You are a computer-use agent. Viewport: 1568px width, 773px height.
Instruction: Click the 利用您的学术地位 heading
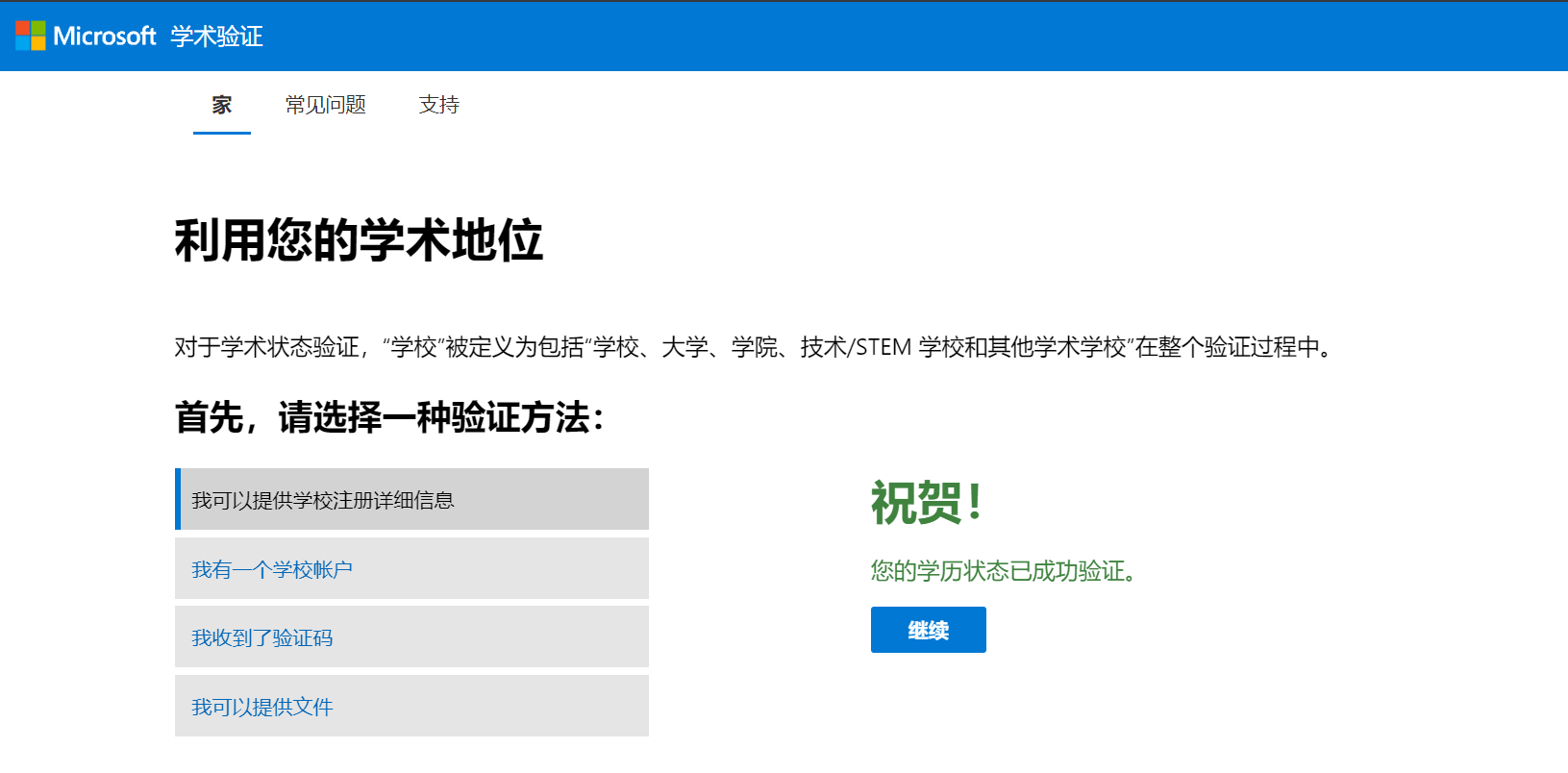pyautogui.click(x=359, y=240)
